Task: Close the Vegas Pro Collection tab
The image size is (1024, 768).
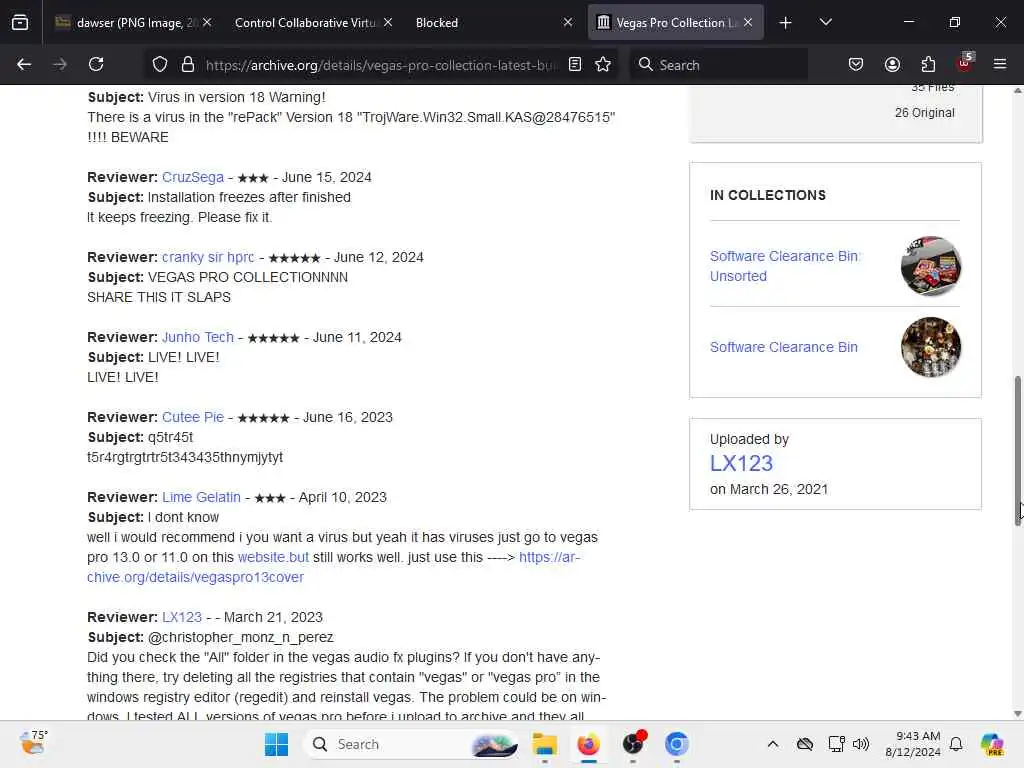Action: [x=748, y=22]
